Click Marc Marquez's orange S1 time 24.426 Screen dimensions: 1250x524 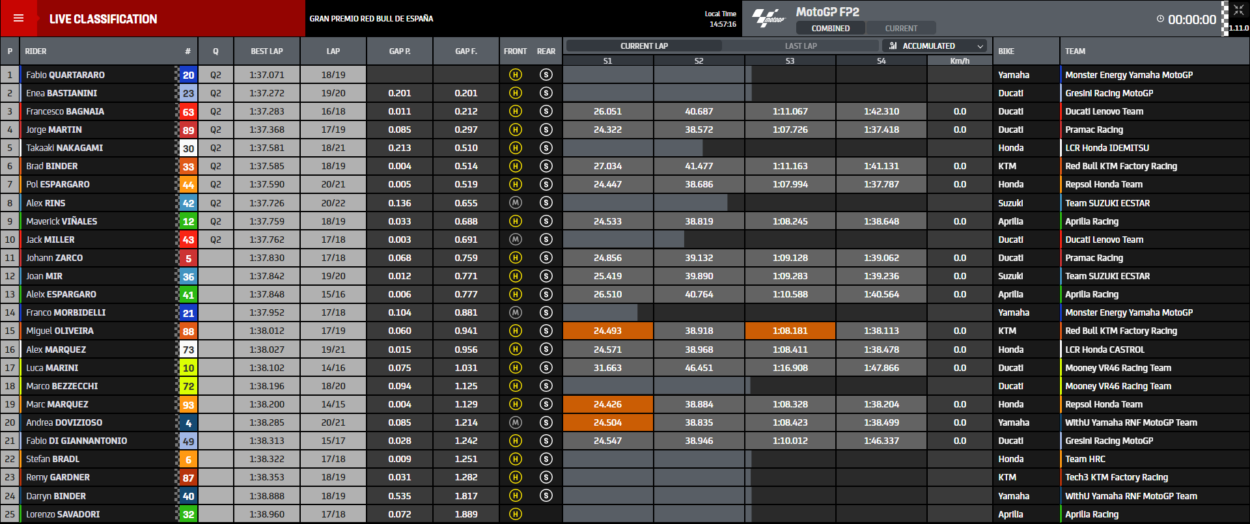608,405
